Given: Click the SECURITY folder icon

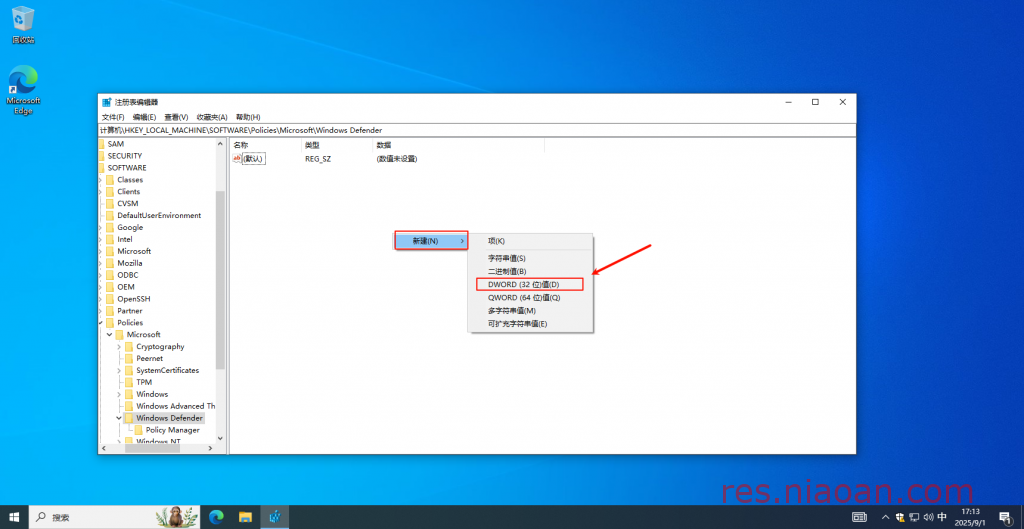Looking at the screenshot, I should point(101,155).
